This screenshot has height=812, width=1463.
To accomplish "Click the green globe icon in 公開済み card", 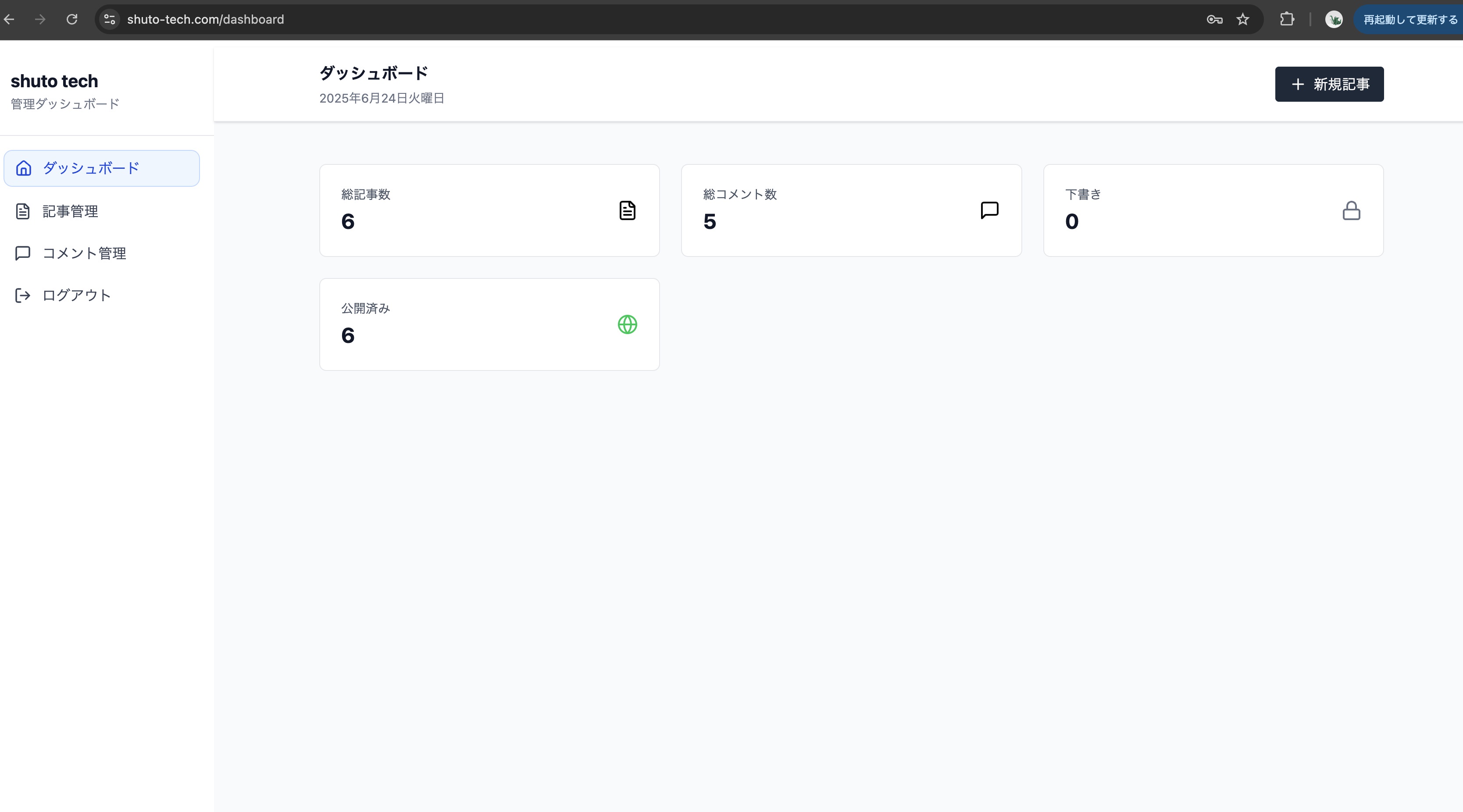I will (x=627, y=325).
